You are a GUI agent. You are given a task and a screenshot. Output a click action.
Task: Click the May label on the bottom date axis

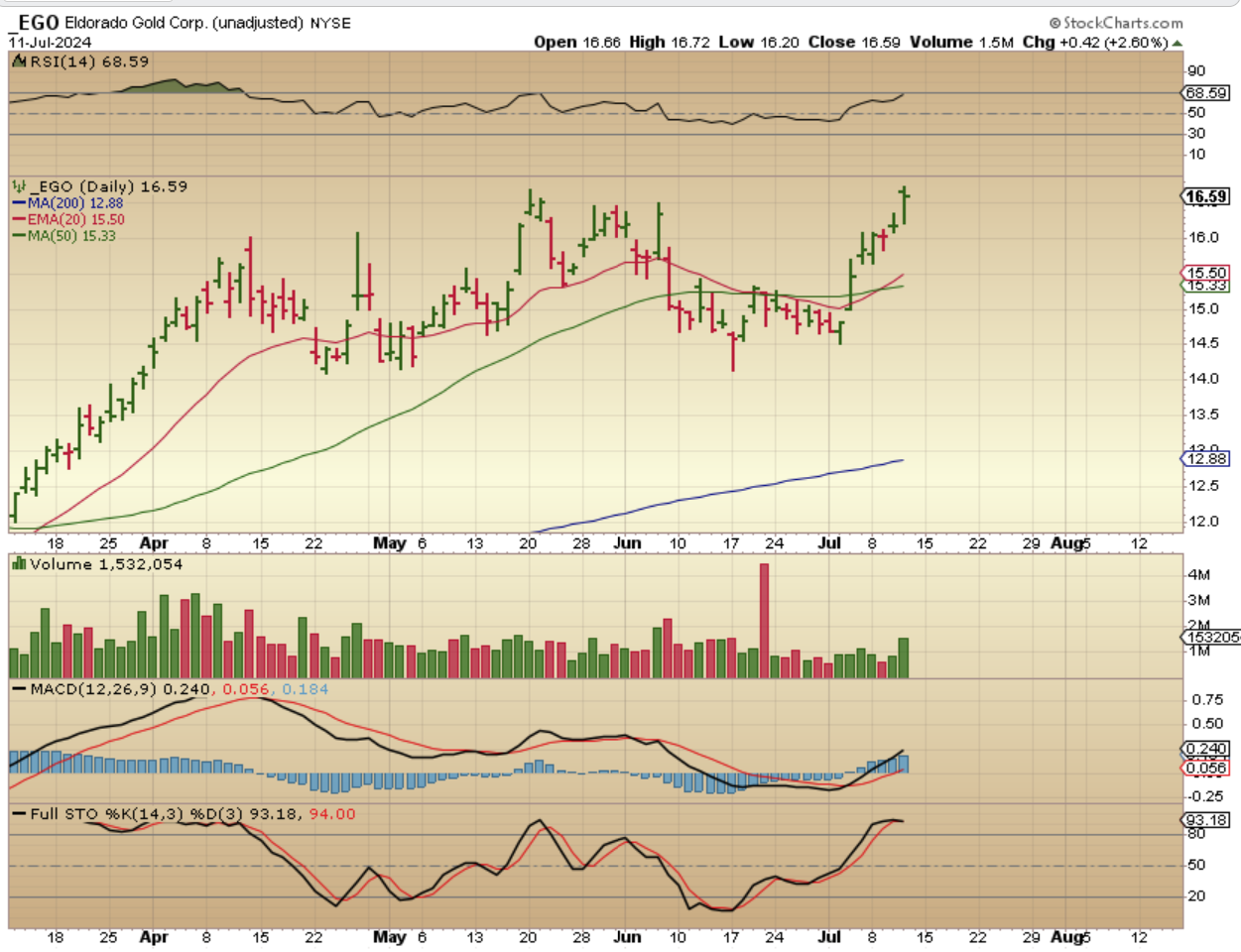coord(390,937)
